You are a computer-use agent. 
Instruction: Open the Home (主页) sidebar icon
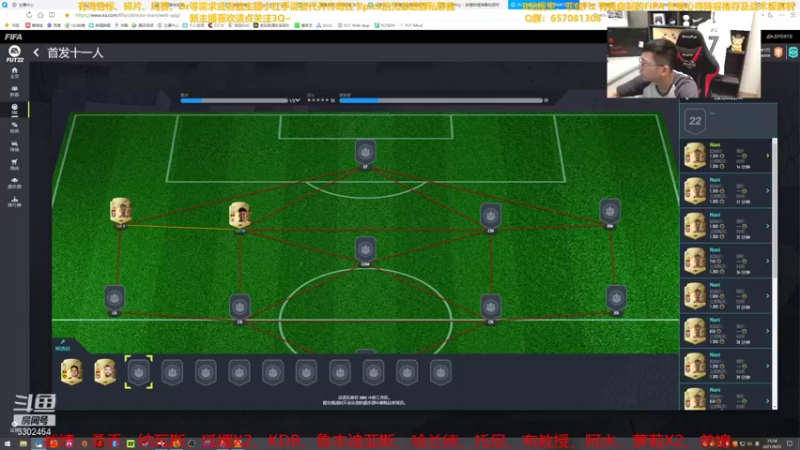pos(14,72)
